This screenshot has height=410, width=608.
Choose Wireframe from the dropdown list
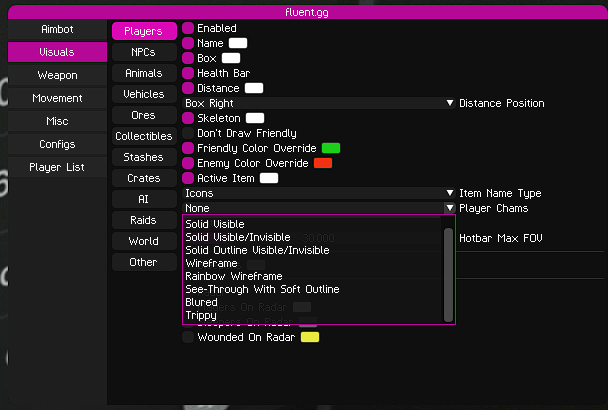pyautogui.click(x=211, y=263)
